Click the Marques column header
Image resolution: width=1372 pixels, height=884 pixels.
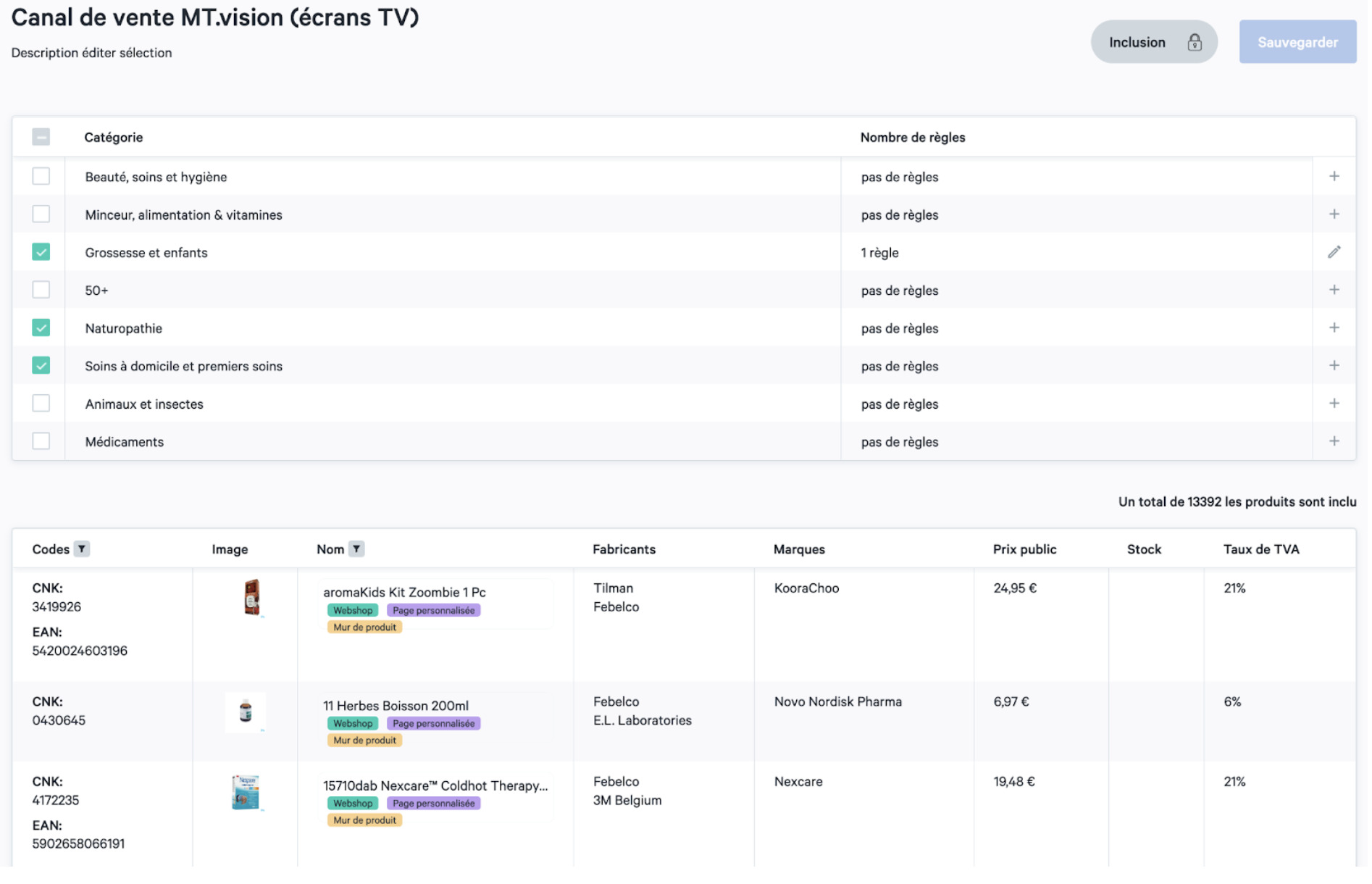click(x=799, y=549)
